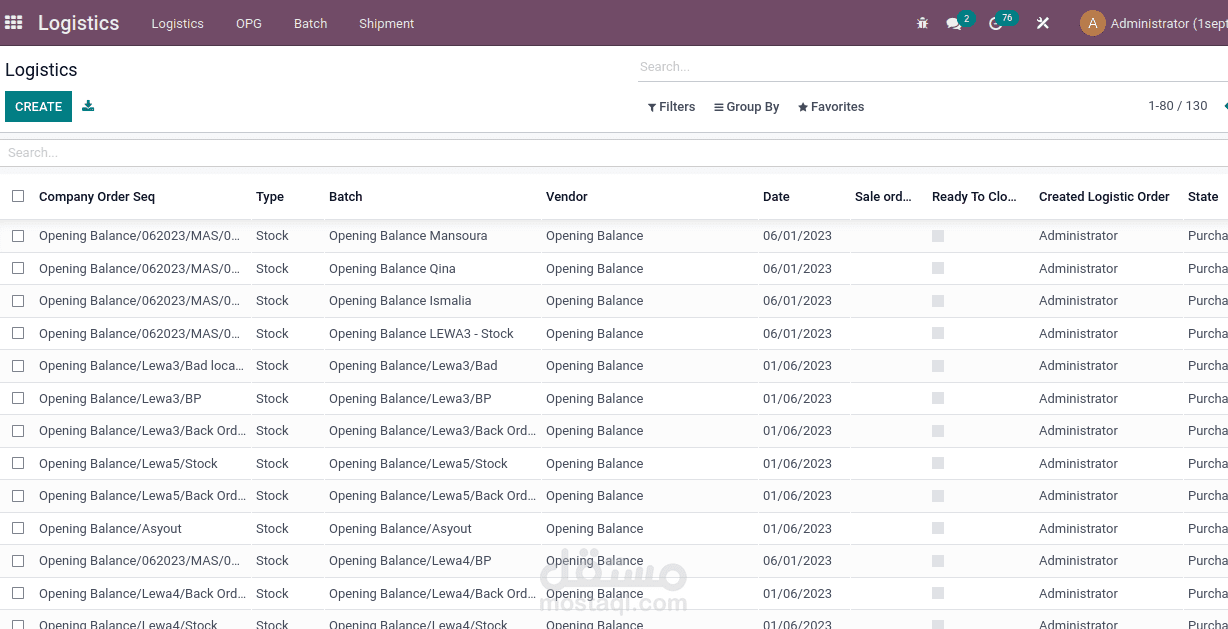Sort by Type column header
Screen dimensions: 1228x629
(x=270, y=197)
